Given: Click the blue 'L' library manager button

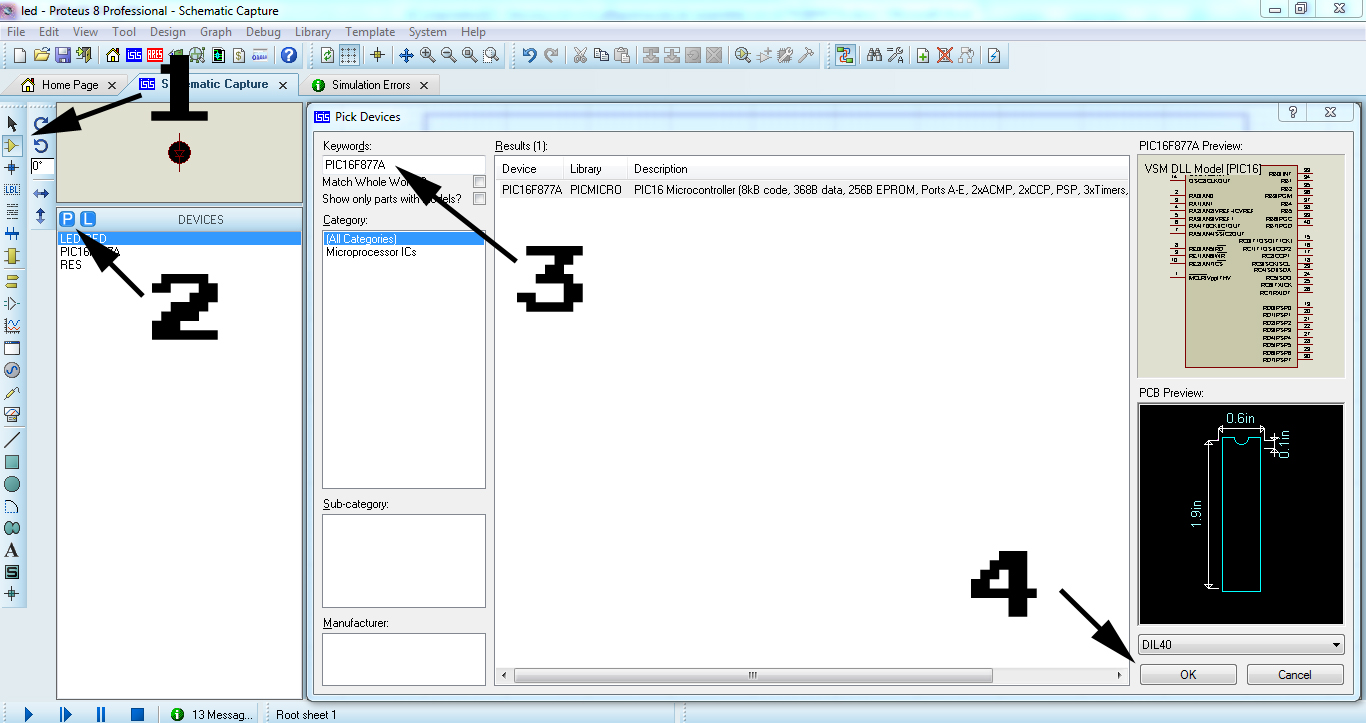Looking at the screenshot, I should pos(88,219).
